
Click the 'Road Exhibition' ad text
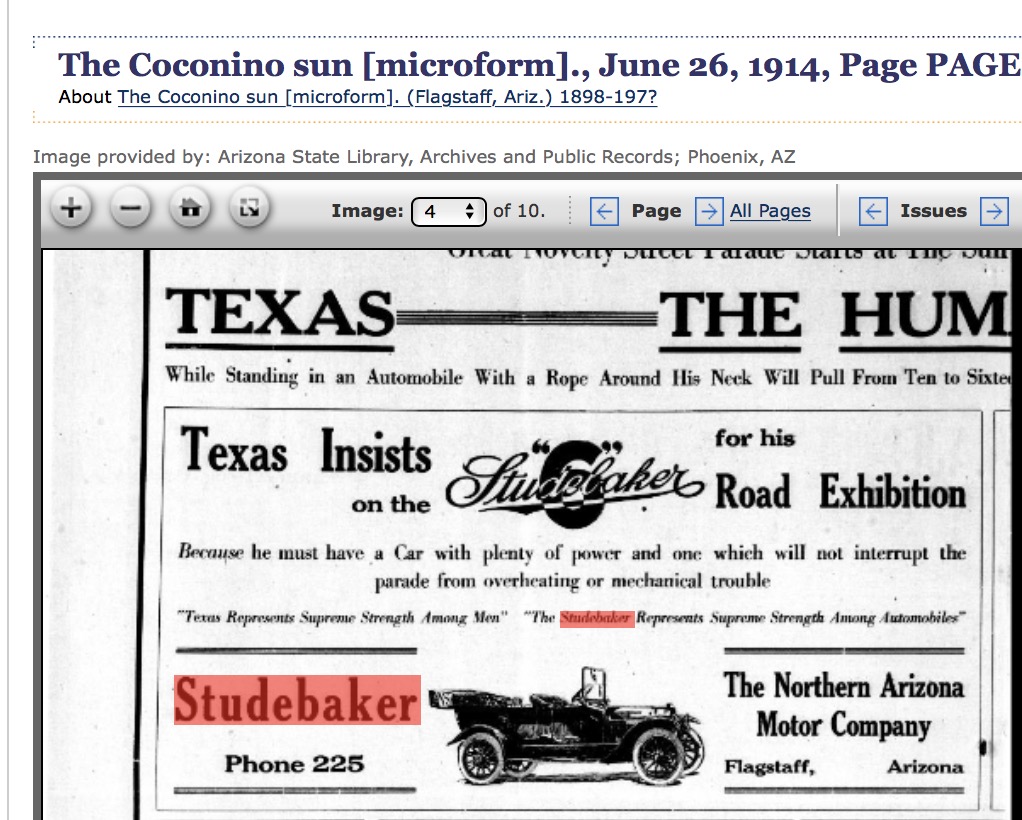click(x=840, y=491)
